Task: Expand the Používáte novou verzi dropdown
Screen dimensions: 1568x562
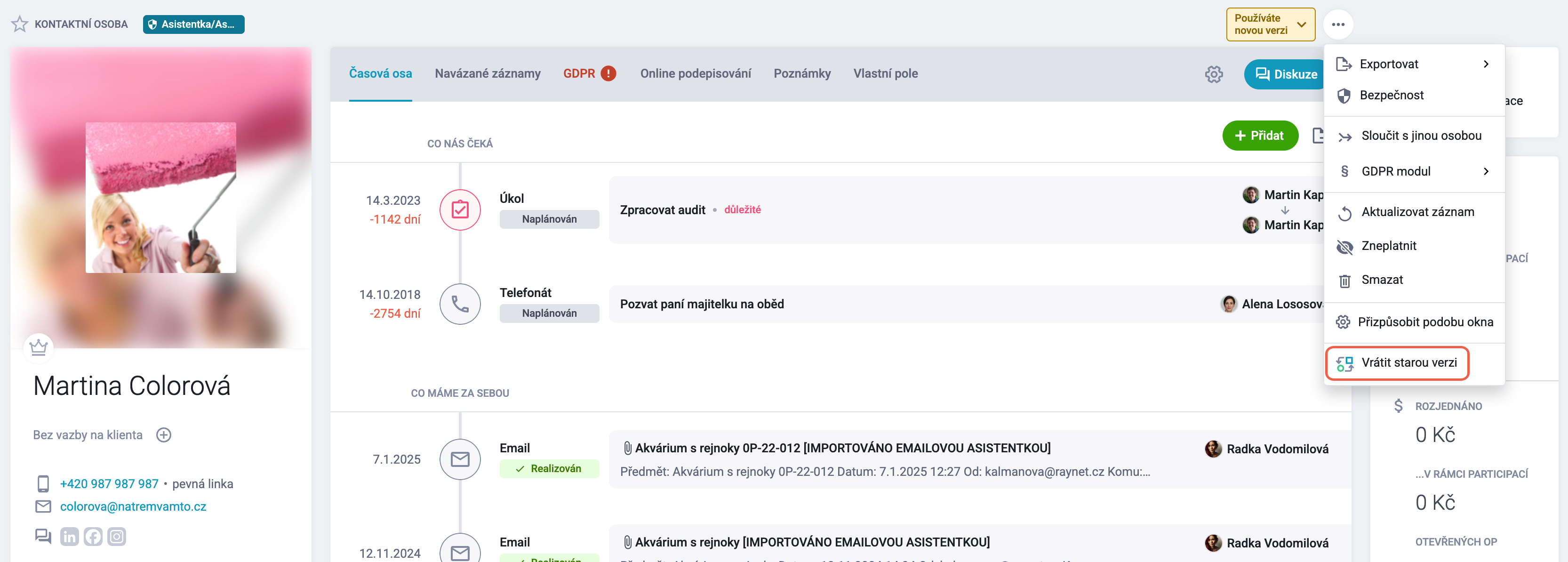Action: coord(1270,24)
